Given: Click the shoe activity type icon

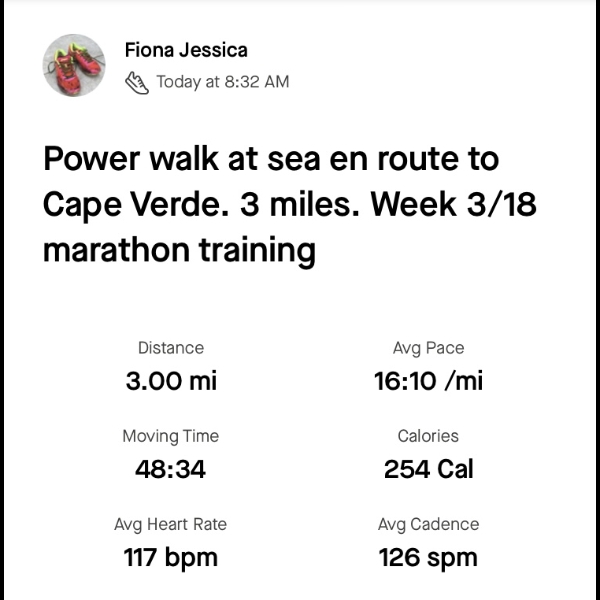Looking at the screenshot, I should coord(137,83).
